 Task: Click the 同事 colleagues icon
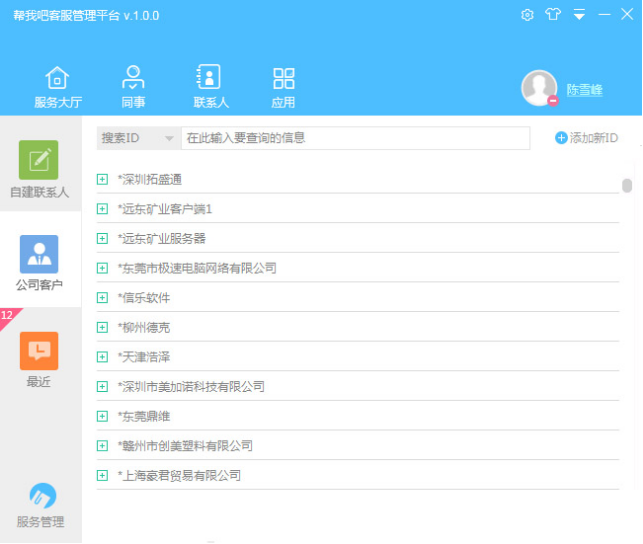[x=133, y=78]
